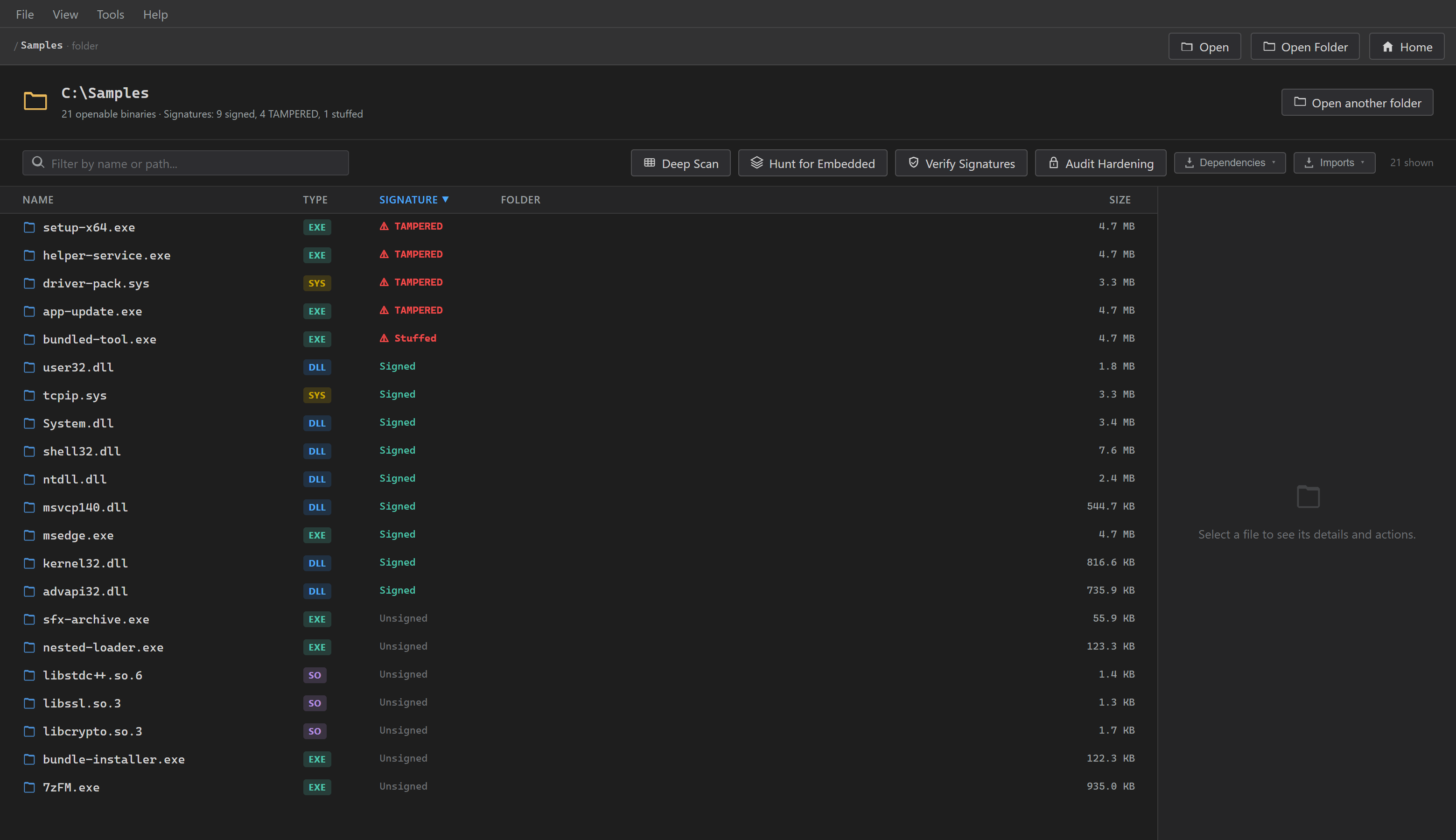1456x840 pixels.
Task: Click the SO type badge for libssl.so.3
Action: click(x=315, y=703)
